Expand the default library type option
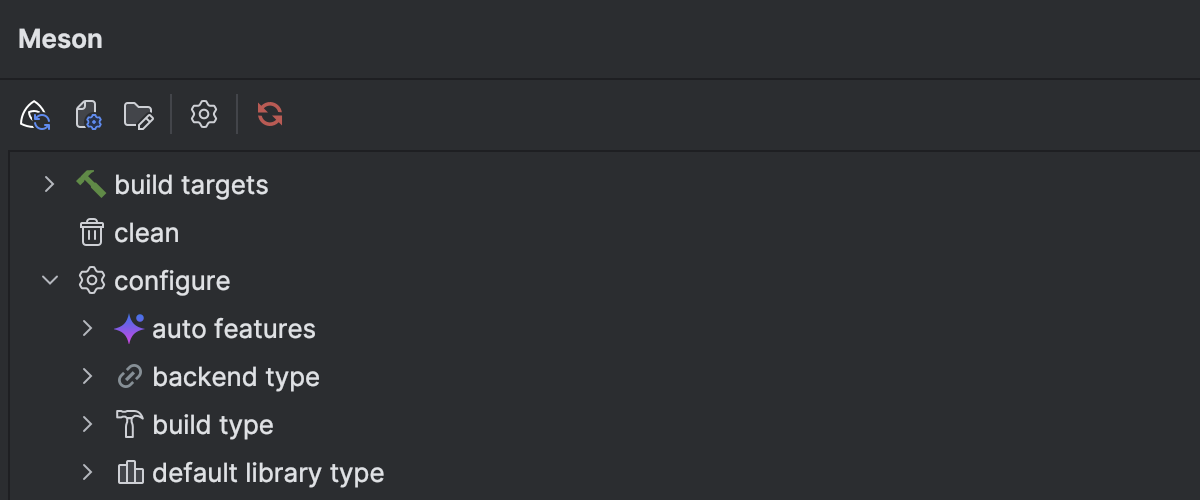Viewport: 1200px width, 500px height. [87, 473]
